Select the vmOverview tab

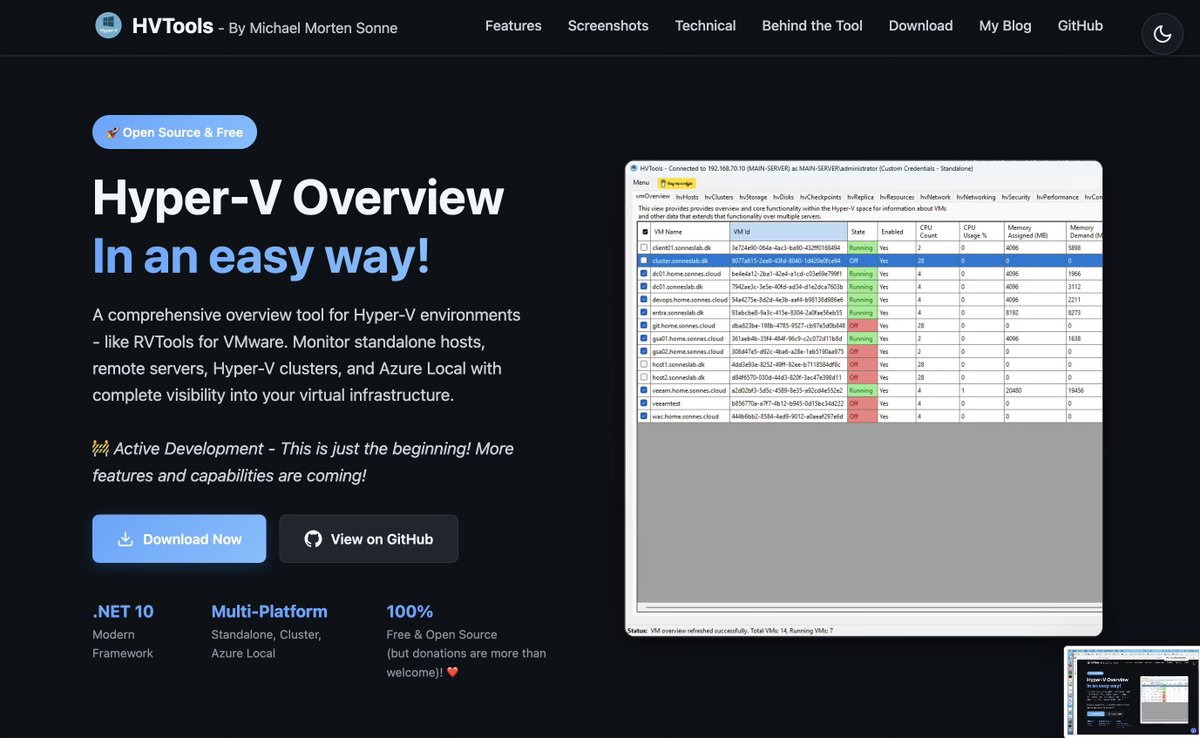coord(653,197)
